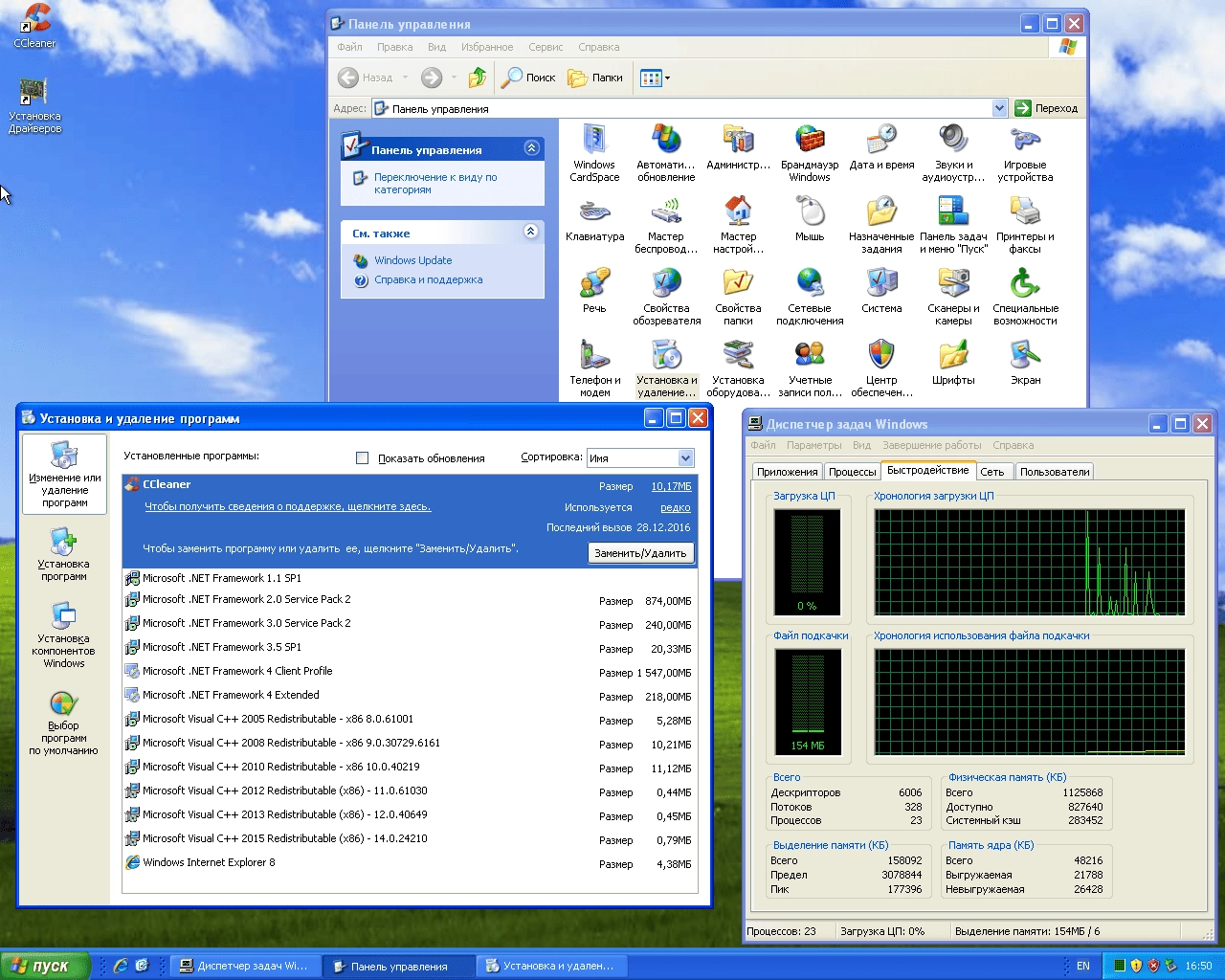
Task: Click the Справка и поддержка link
Action: 428,280
